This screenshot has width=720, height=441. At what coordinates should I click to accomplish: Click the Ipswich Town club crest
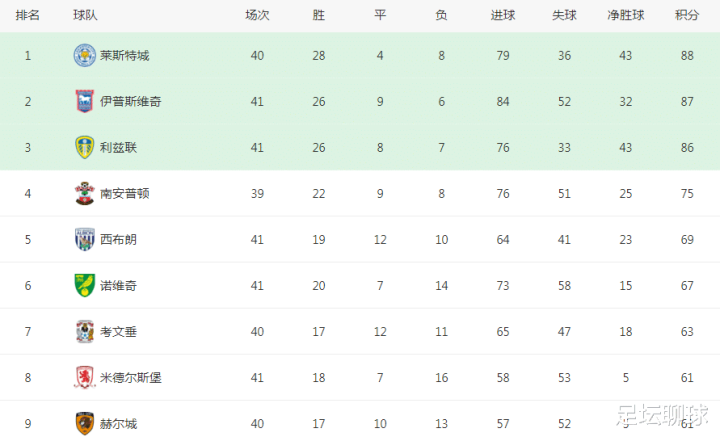tap(84, 102)
